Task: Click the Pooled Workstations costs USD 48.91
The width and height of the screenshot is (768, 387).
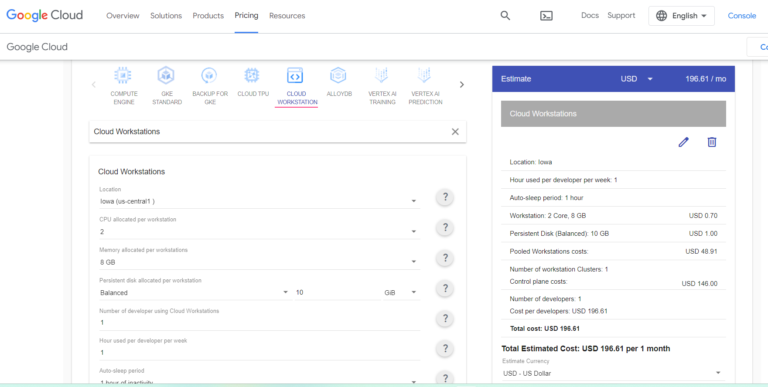Action: click(x=613, y=251)
